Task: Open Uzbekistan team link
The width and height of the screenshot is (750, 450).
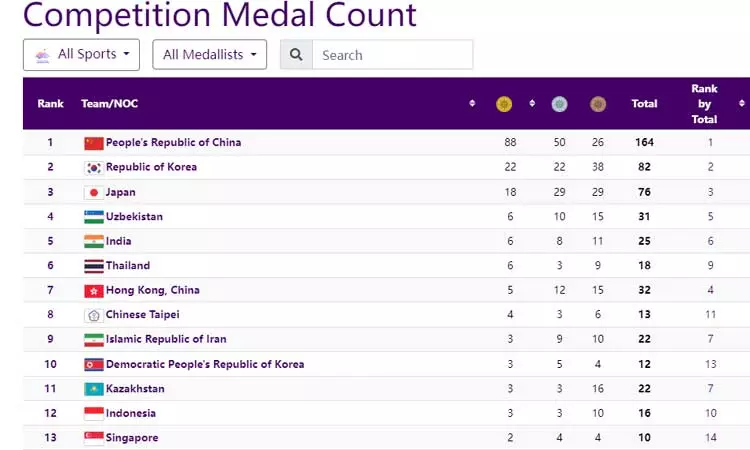Action: point(134,217)
